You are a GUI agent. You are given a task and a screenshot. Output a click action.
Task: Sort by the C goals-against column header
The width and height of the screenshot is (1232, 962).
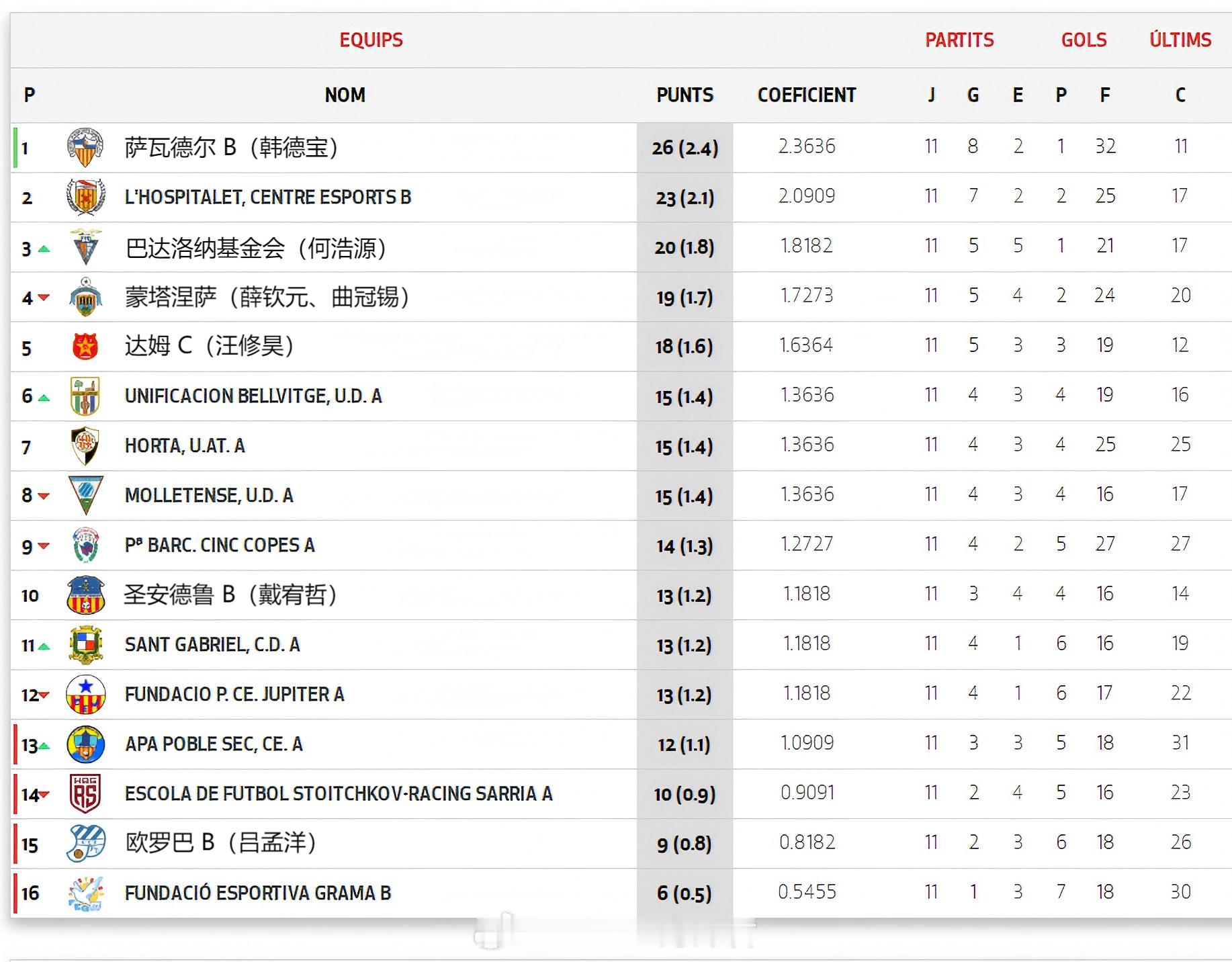pyautogui.click(x=1180, y=95)
